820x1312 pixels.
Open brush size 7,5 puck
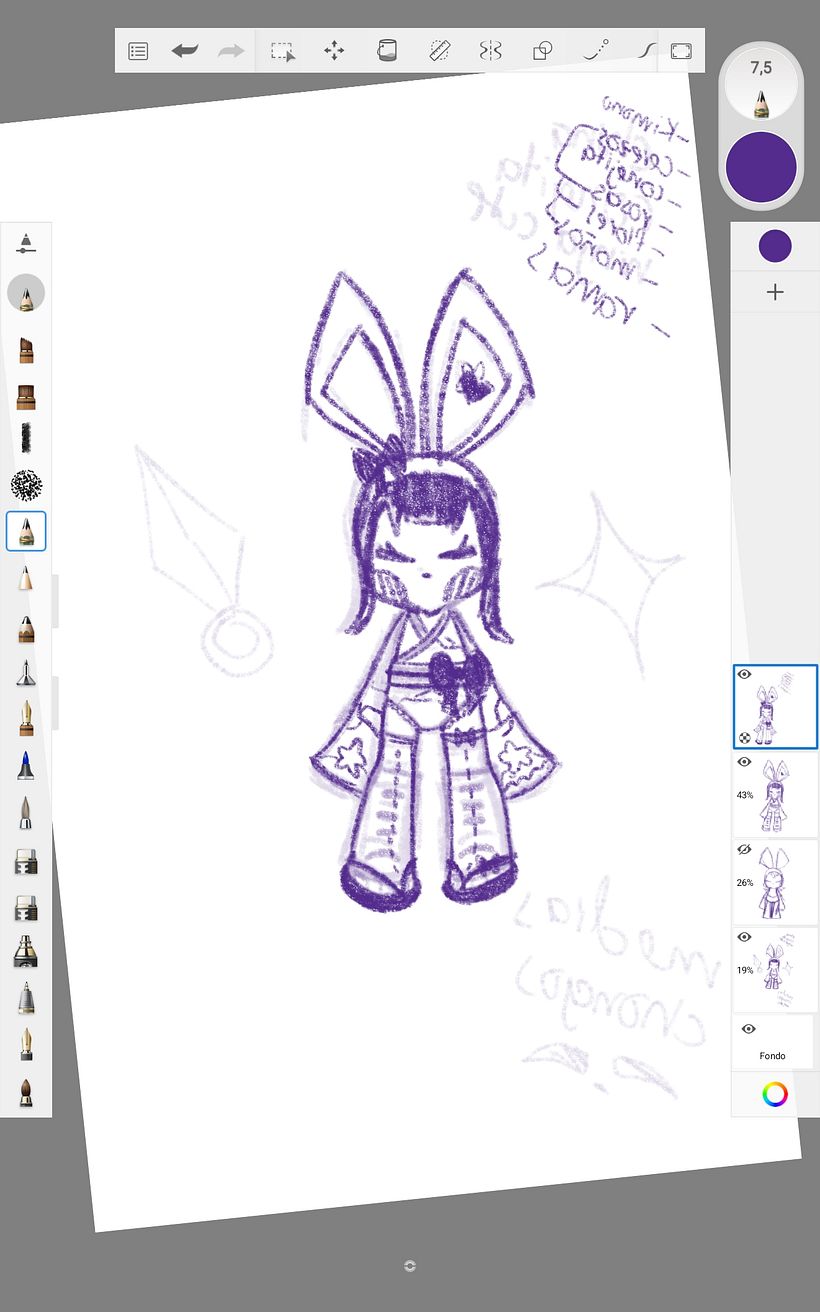click(761, 84)
